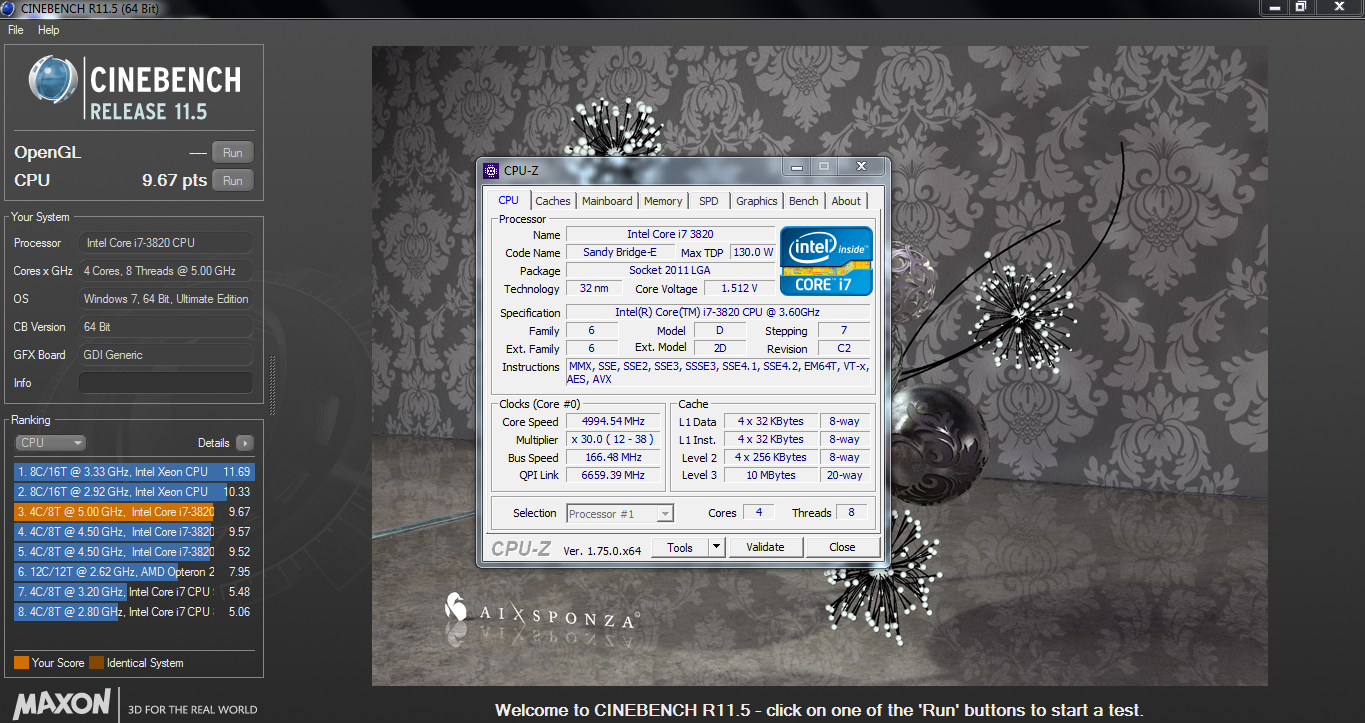This screenshot has width=1365, height=723.
Task: Click the Package Socket 2011 LGA field
Action: pos(670,271)
